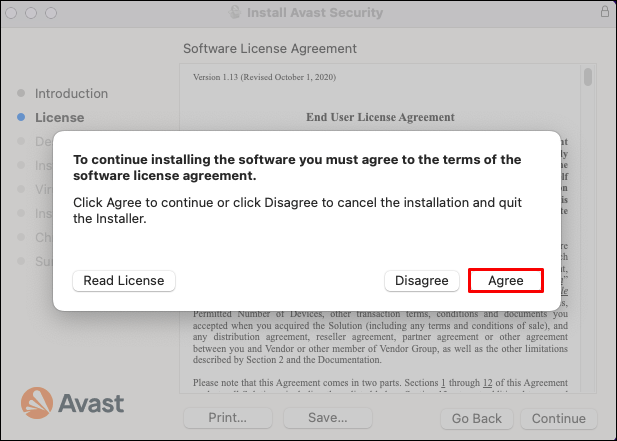Screen dimensions: 617x441
Task: Click the End User License Agreement title
Action: [380, 117]
